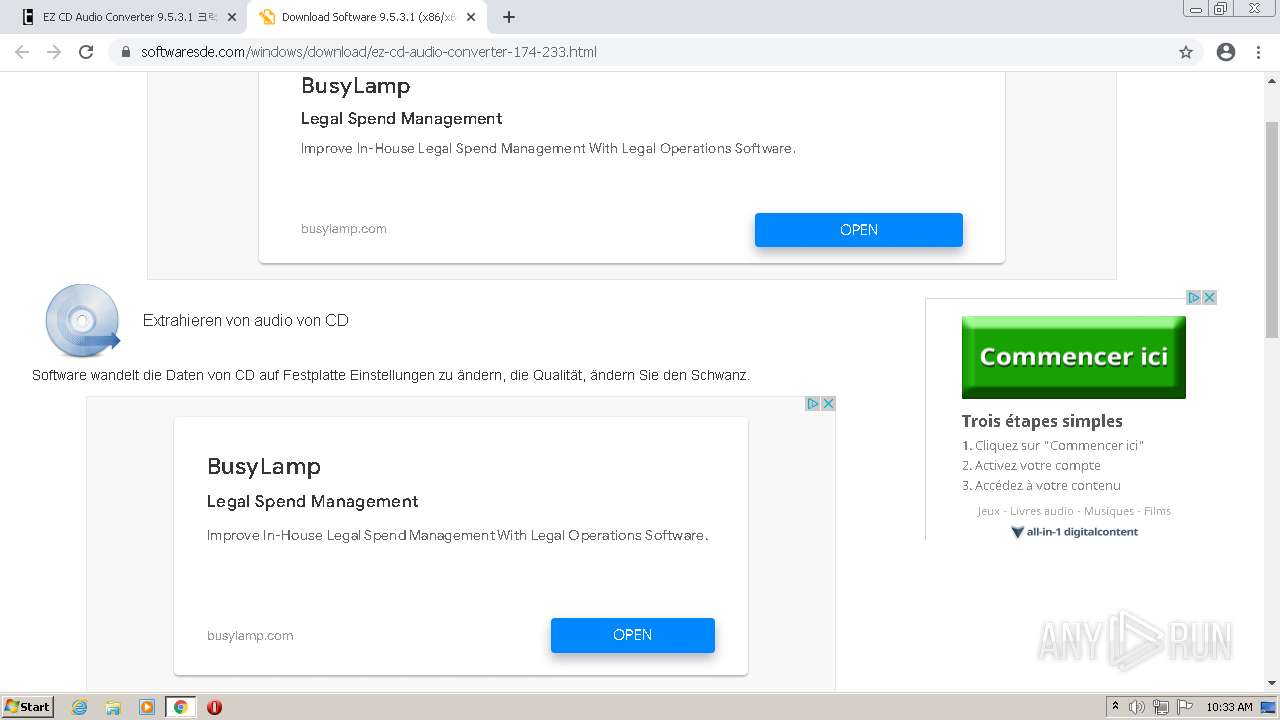Click the volume speaker tray icon

click(x=1137, y=707)
